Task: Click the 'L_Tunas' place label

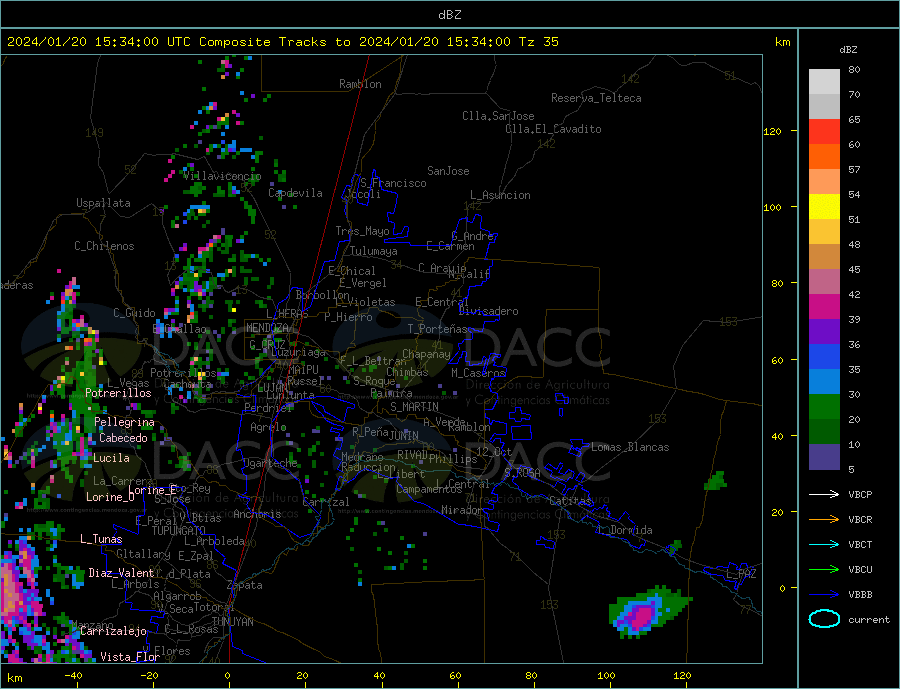Action: [x=101, y=539]
